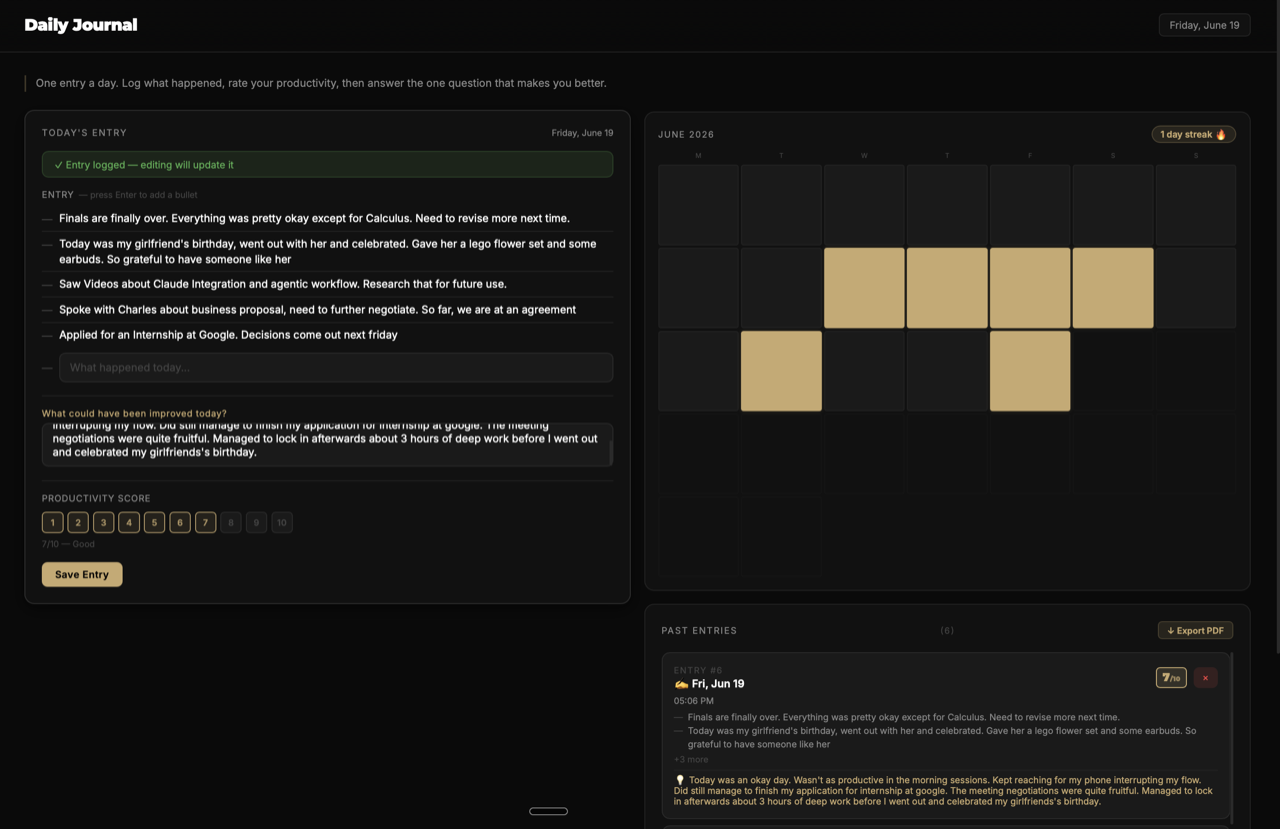Click the 'Fri, Jun 19' past entry title
The image size is (1280, 829).
pos(718,684)
